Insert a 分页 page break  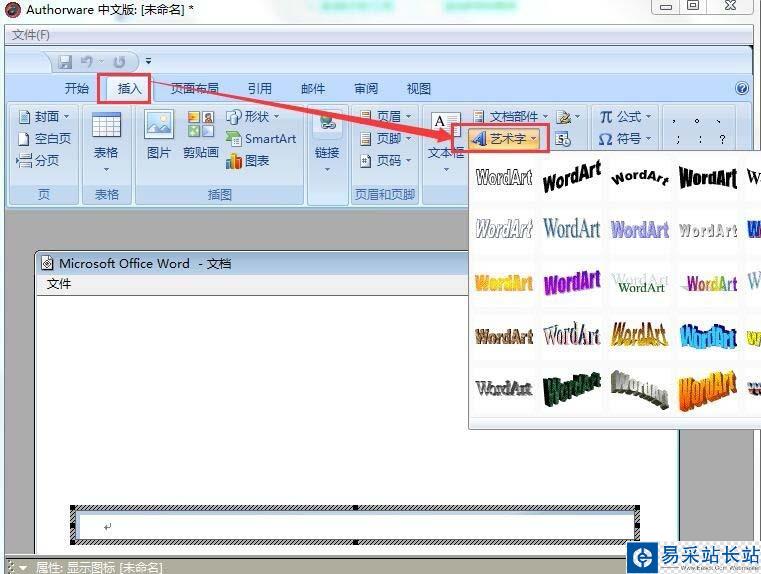coord(38,160)
